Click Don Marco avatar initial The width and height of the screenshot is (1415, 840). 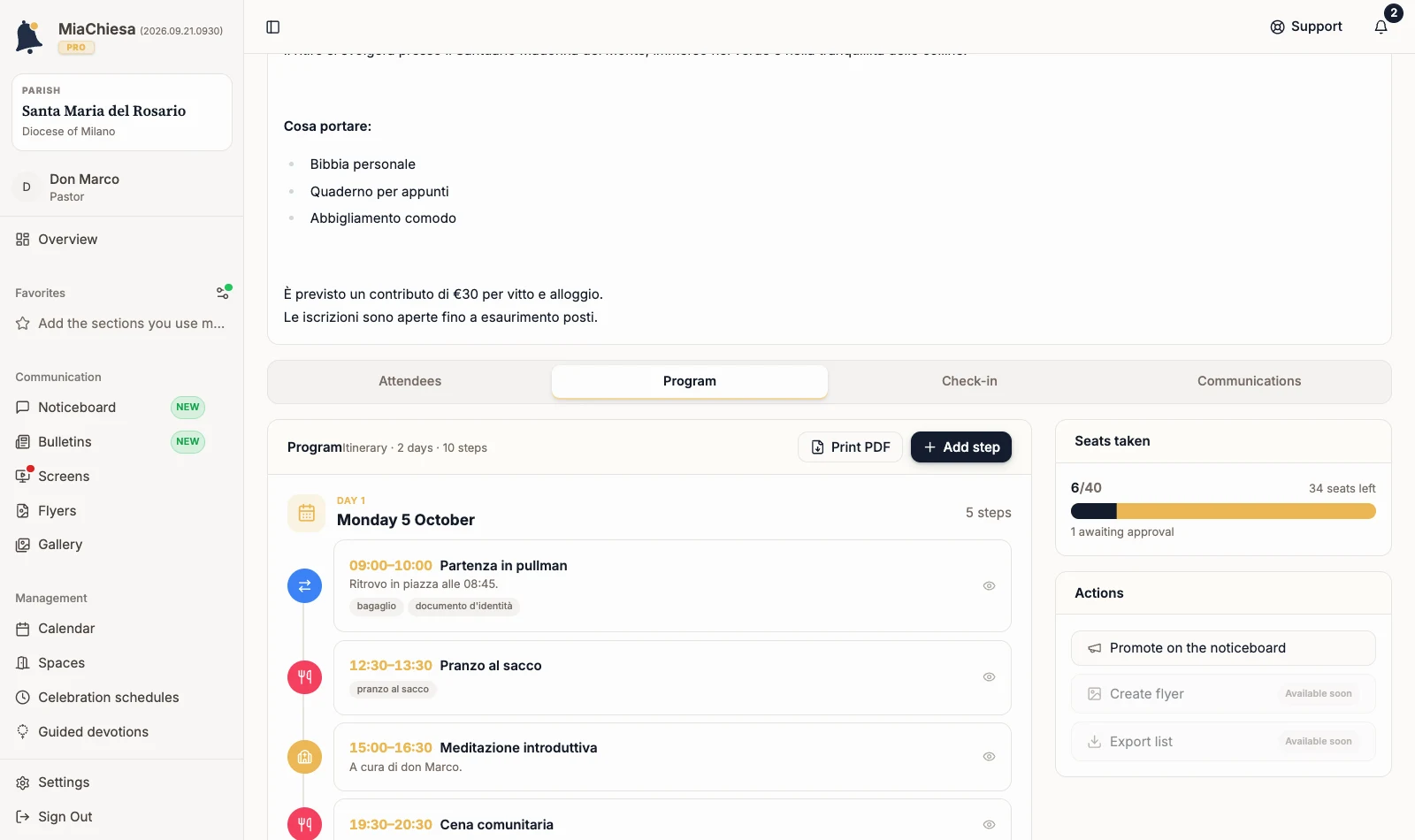point(27,187)
